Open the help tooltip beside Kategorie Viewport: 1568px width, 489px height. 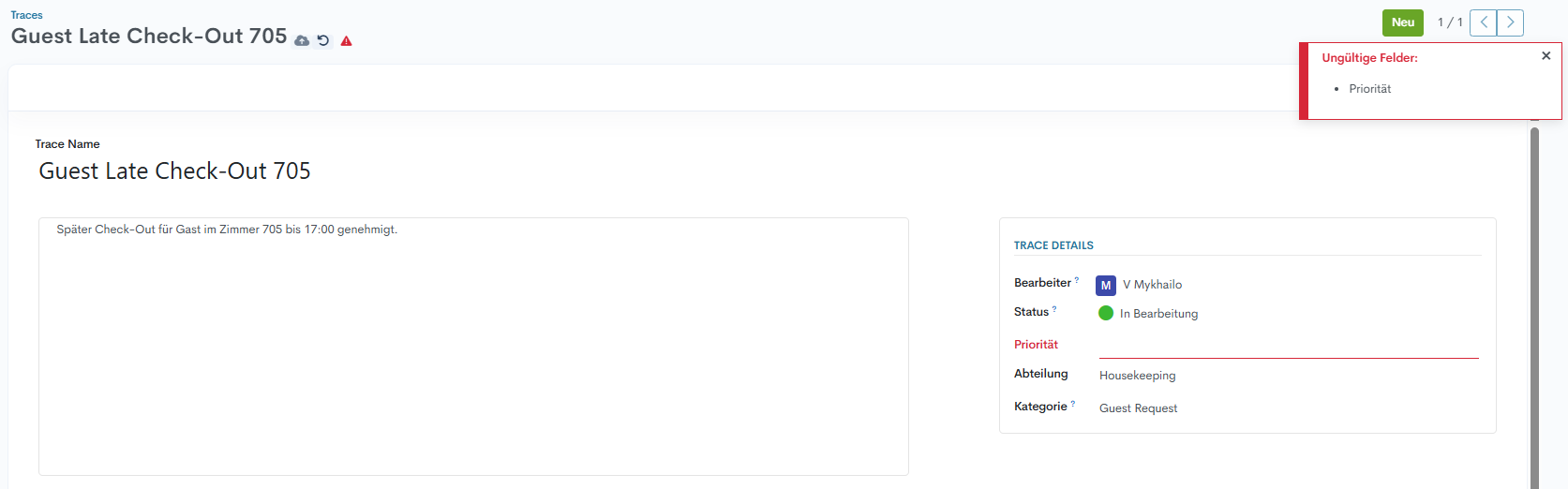1073,404
